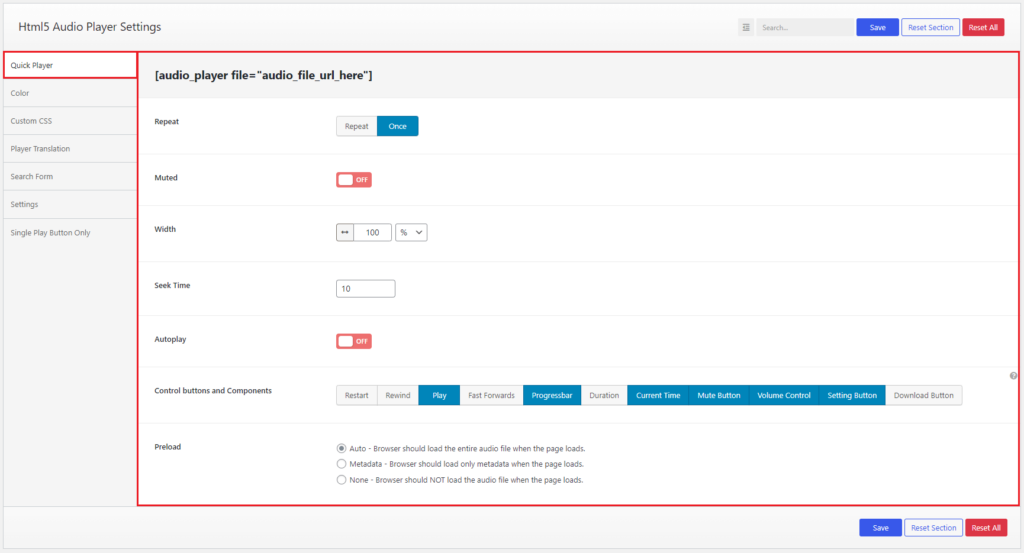Select the Metadata preload option
Screen dimensions: 1024x553
point(342,464)
